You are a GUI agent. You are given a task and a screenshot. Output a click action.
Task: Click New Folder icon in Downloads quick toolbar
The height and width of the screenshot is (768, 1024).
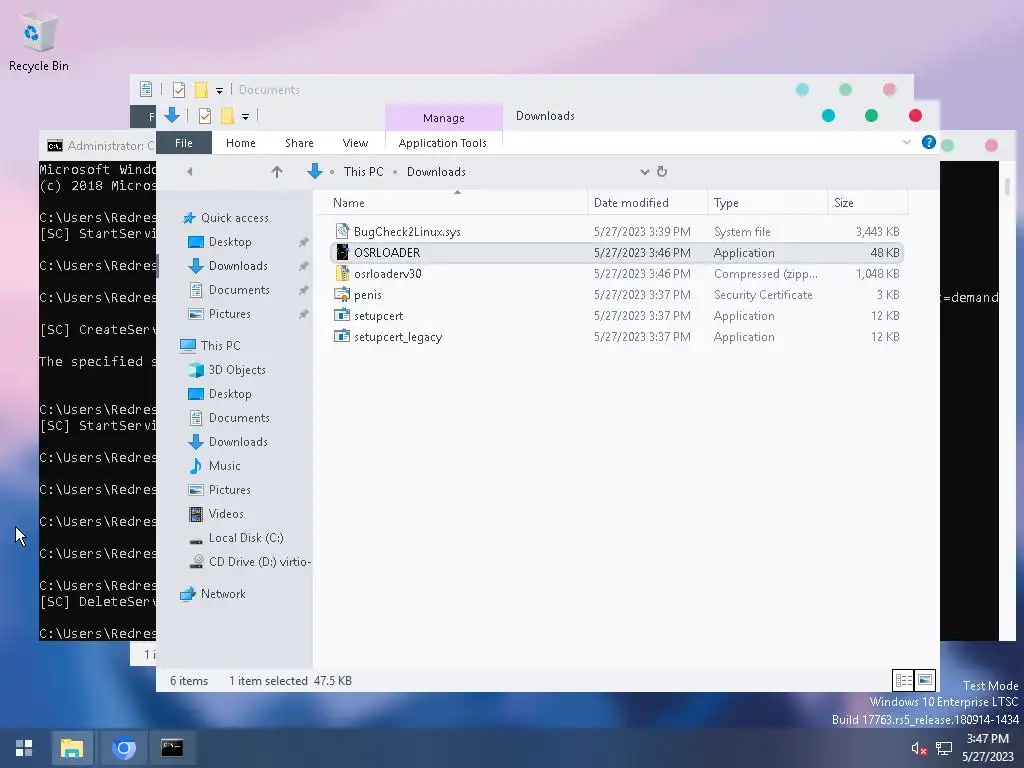pos(227,116)
